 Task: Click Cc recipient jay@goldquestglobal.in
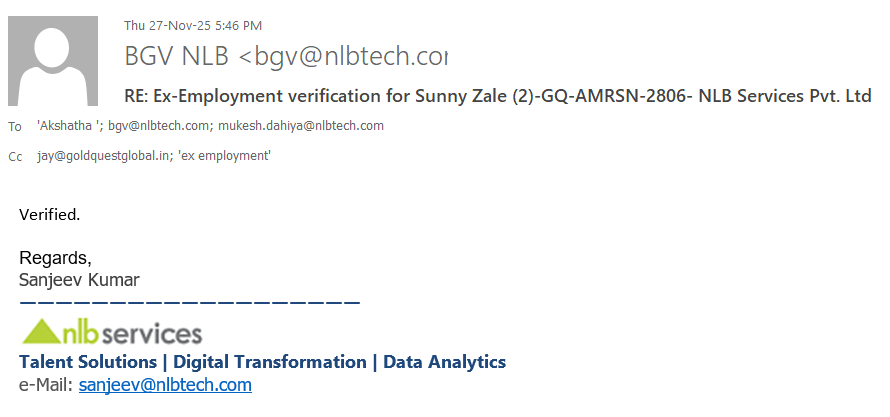point(100,156)
